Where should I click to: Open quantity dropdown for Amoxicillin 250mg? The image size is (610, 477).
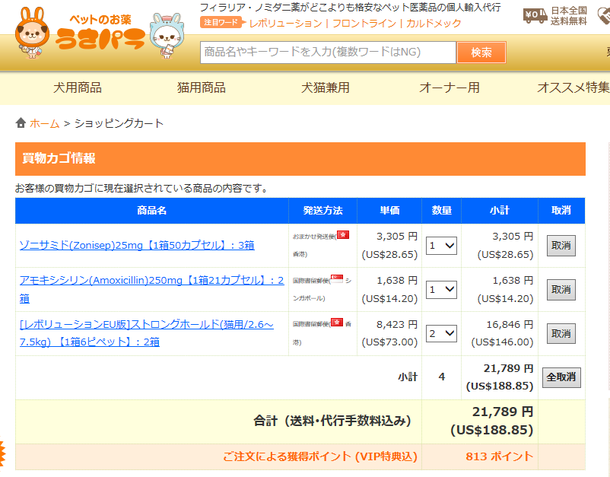point(441,289)
